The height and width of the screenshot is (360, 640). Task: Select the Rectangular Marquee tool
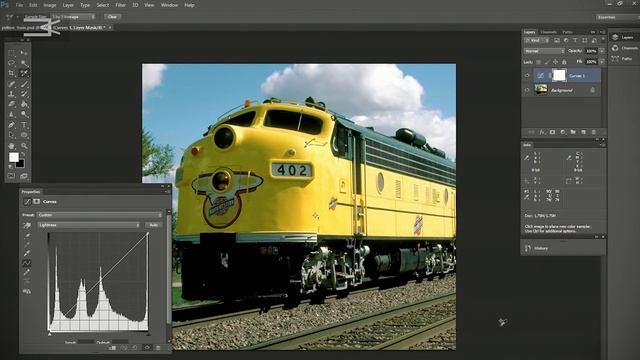point(11,53)
